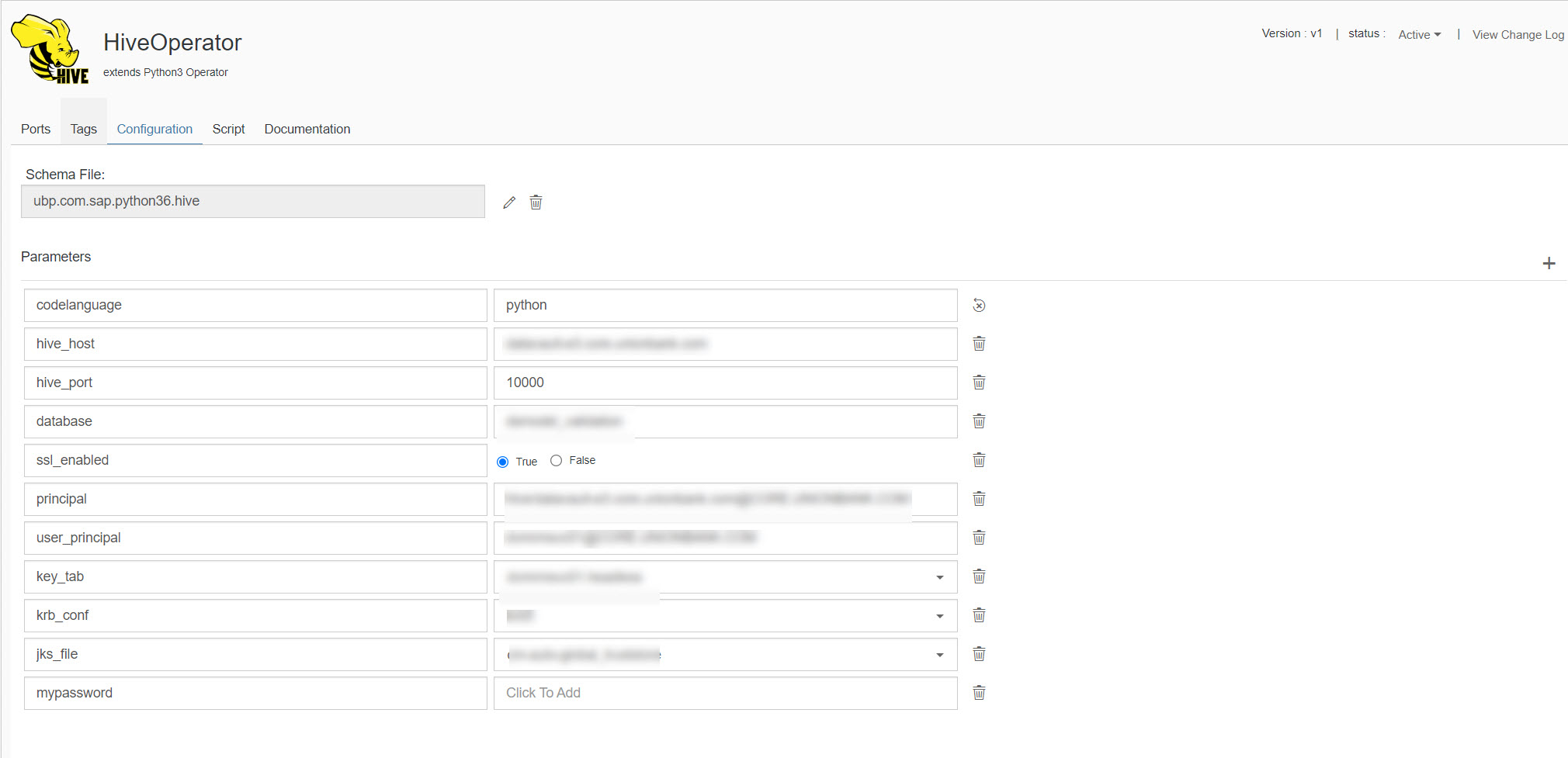The width and height of the screenshot is (1568, 758).
Task: Click the python value field
Action: (726, 305)
